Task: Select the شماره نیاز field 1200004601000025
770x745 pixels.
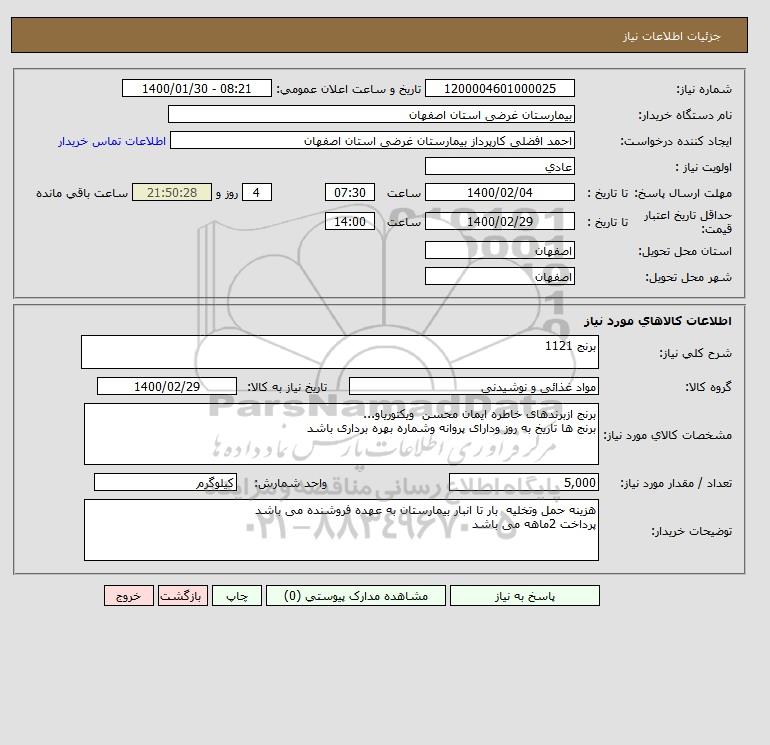Action: point(499,88)
